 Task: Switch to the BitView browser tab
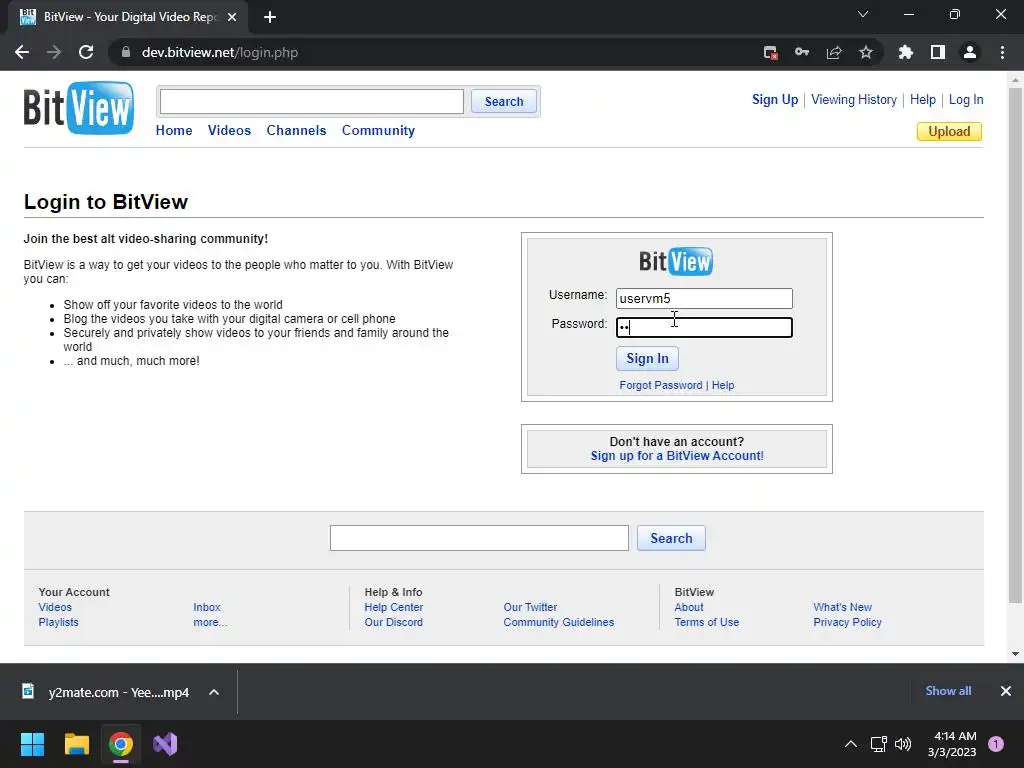tap(129, 17)
